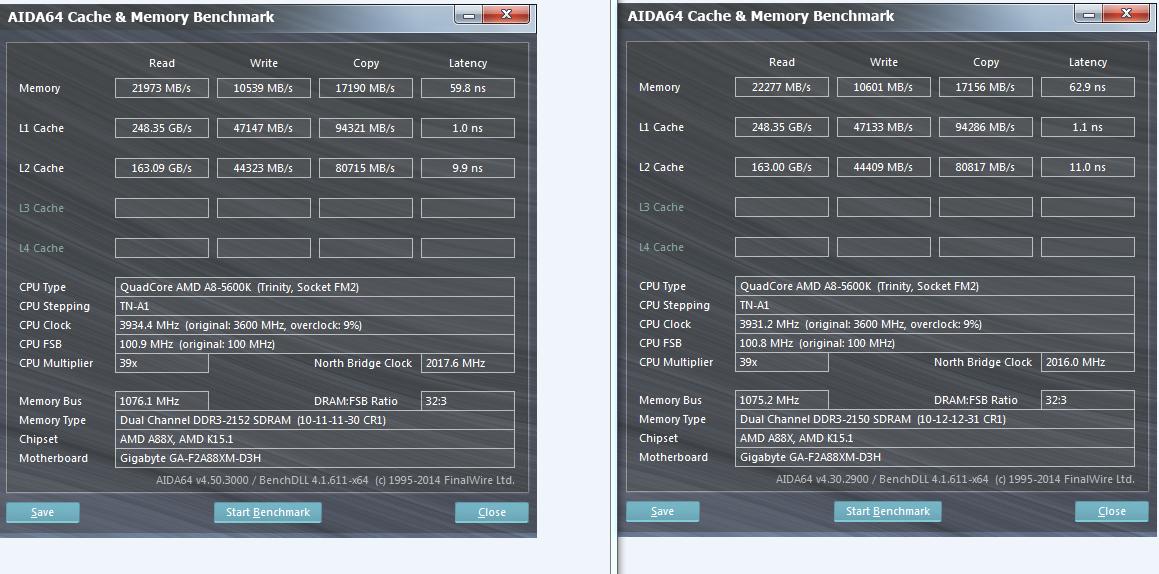The image size is (1159, 574).
Task: Select Memory Read value 22277 MB/s
Action: tap(782, 86)
